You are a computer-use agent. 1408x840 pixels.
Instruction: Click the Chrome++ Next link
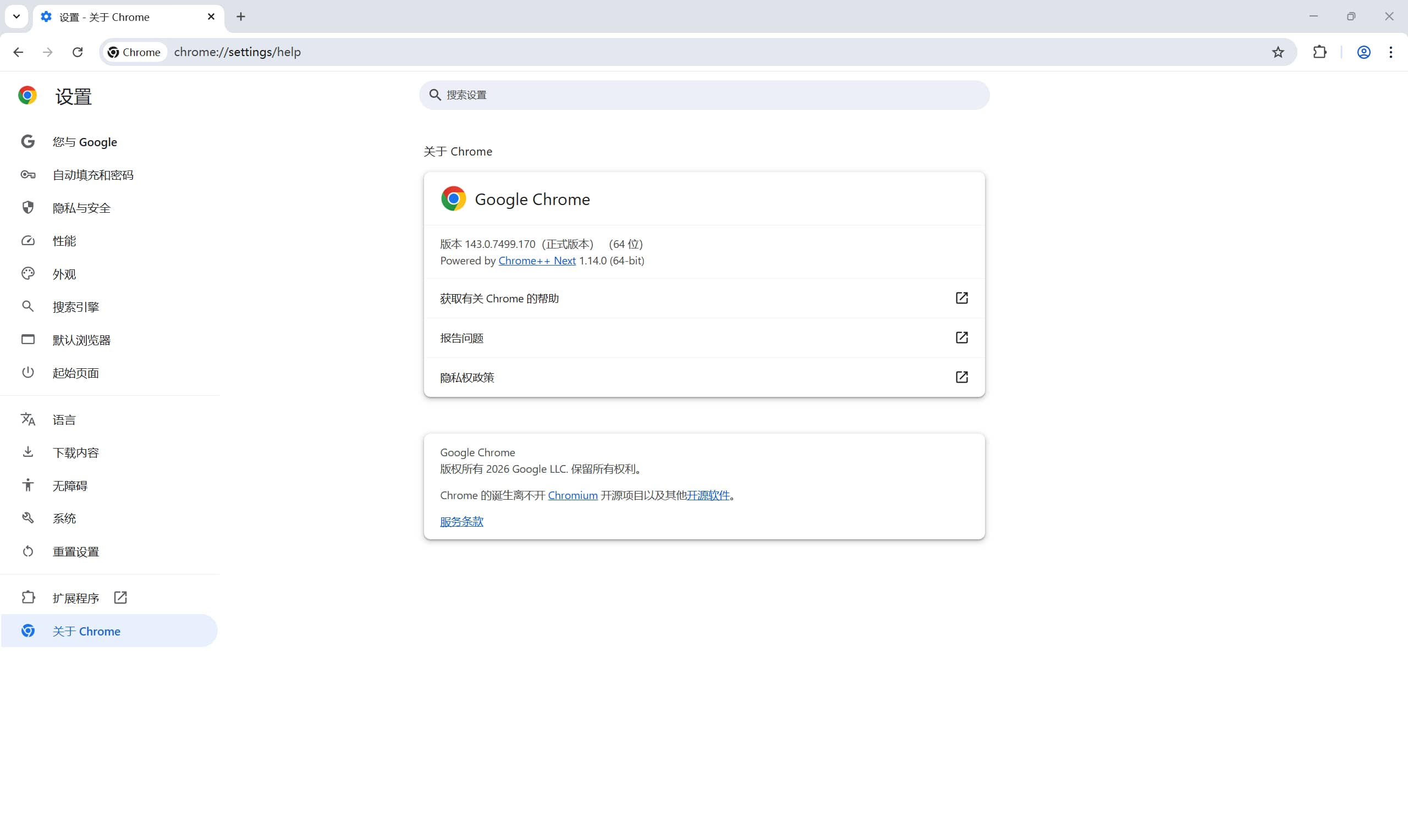click(537, 261)
